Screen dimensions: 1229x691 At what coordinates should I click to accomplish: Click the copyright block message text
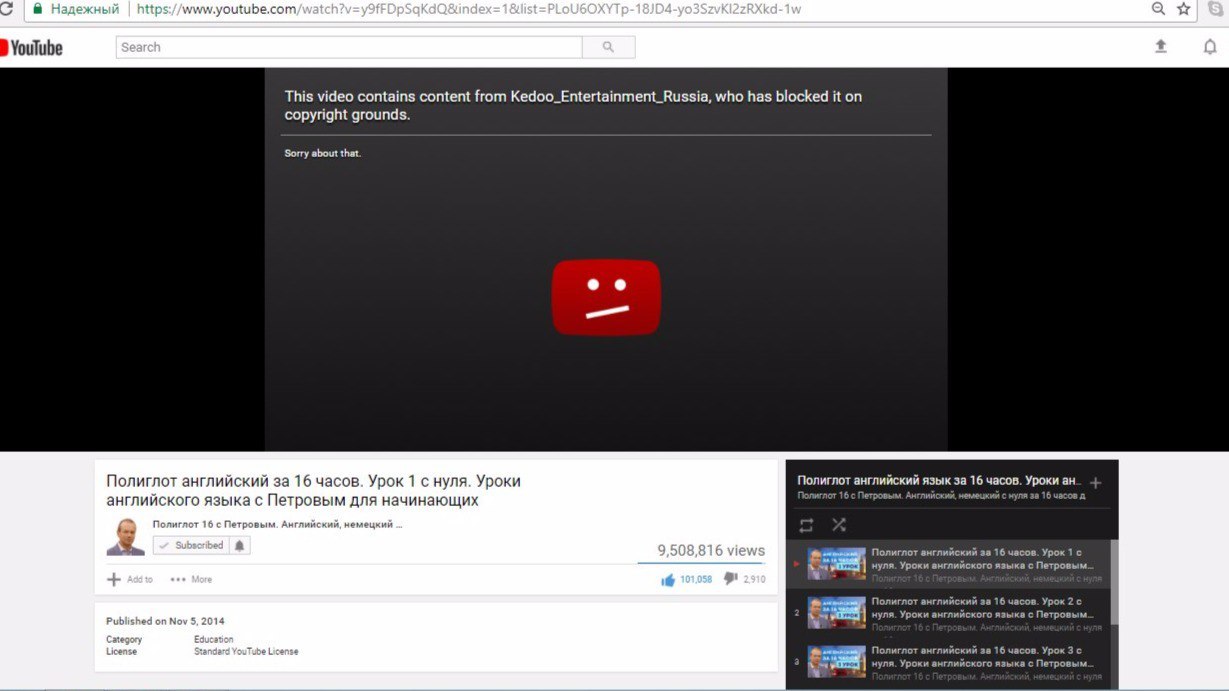(573, 105)
